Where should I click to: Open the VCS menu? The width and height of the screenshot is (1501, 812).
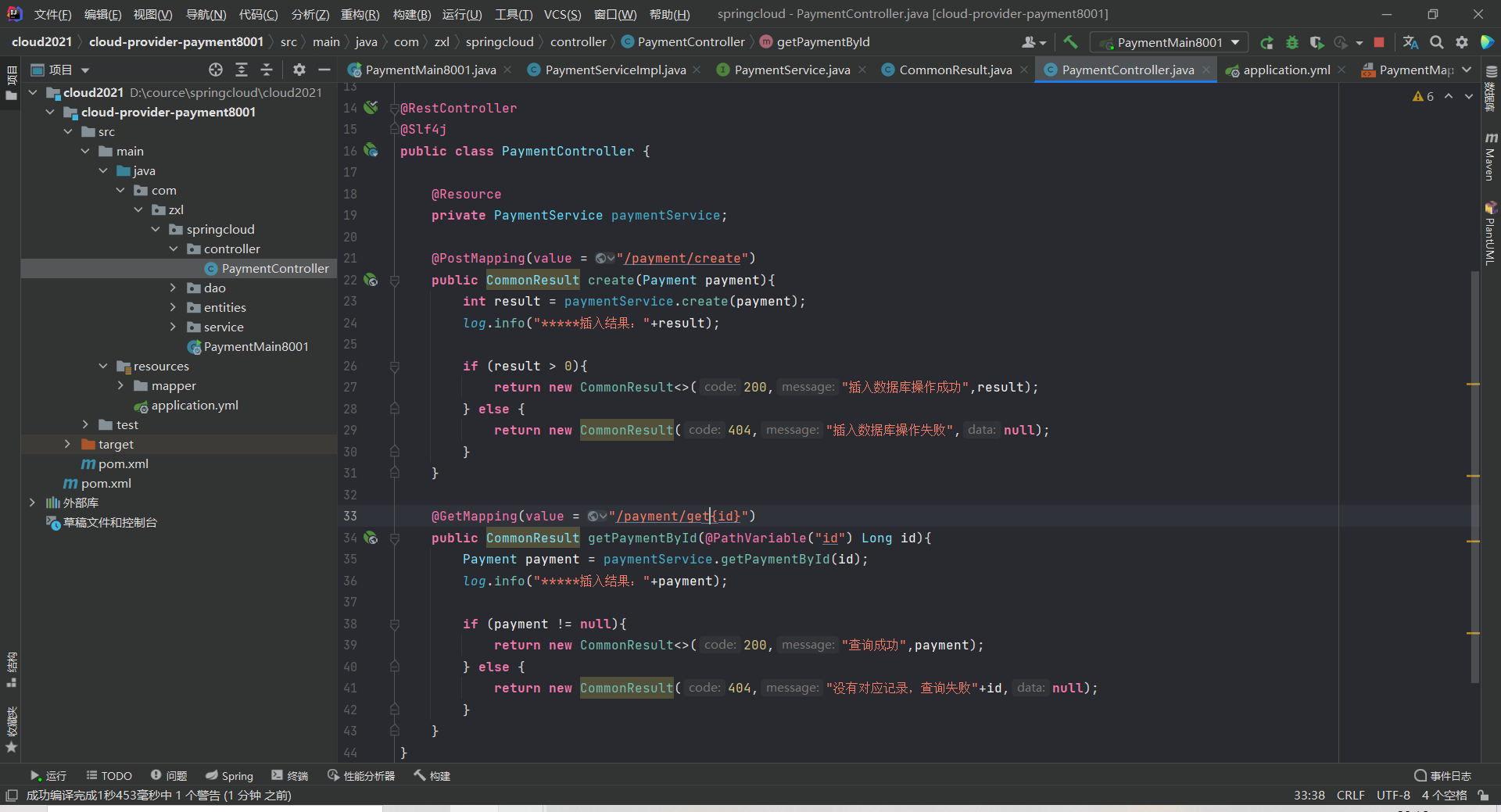tap(563, 14)
